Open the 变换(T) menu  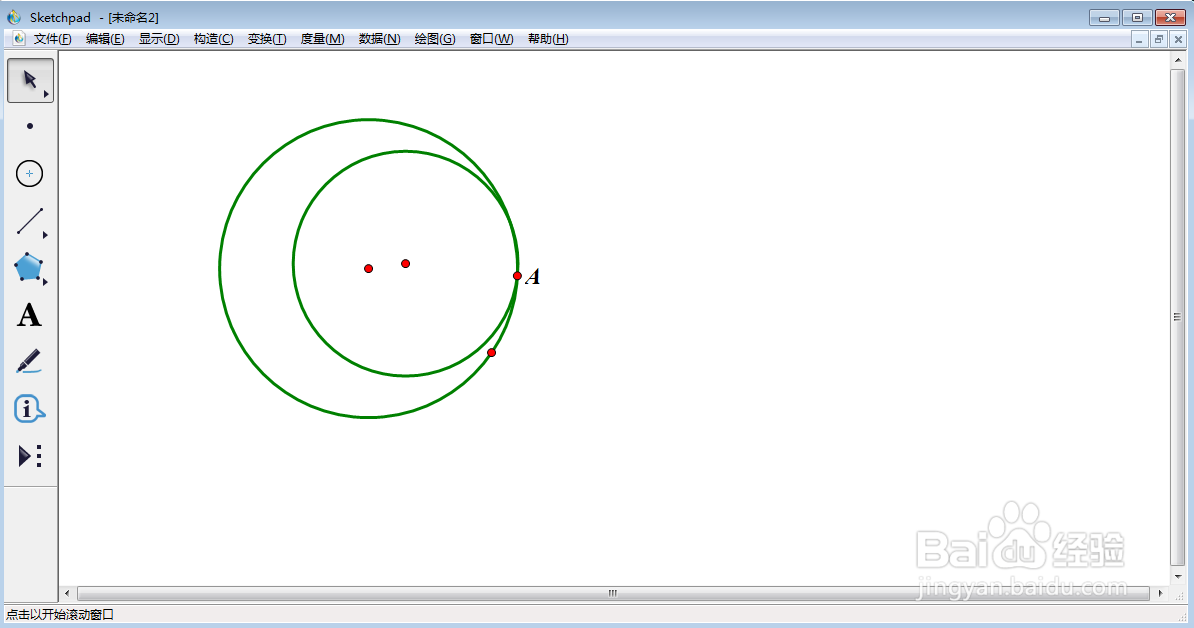coord(267,39)
